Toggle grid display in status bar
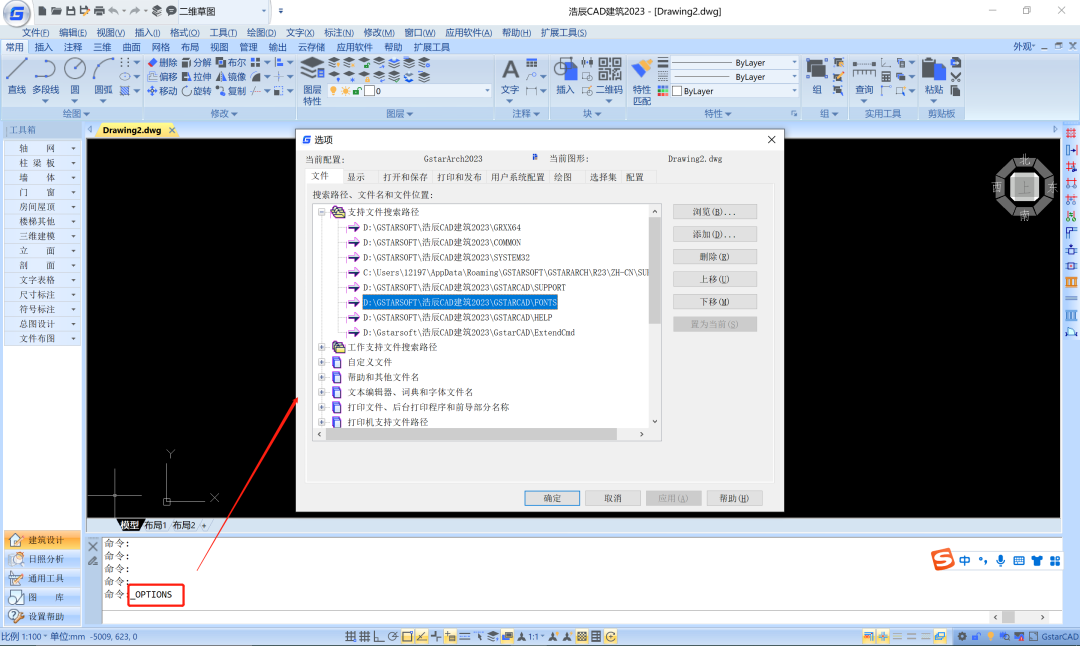 click(x=364, y=636)
